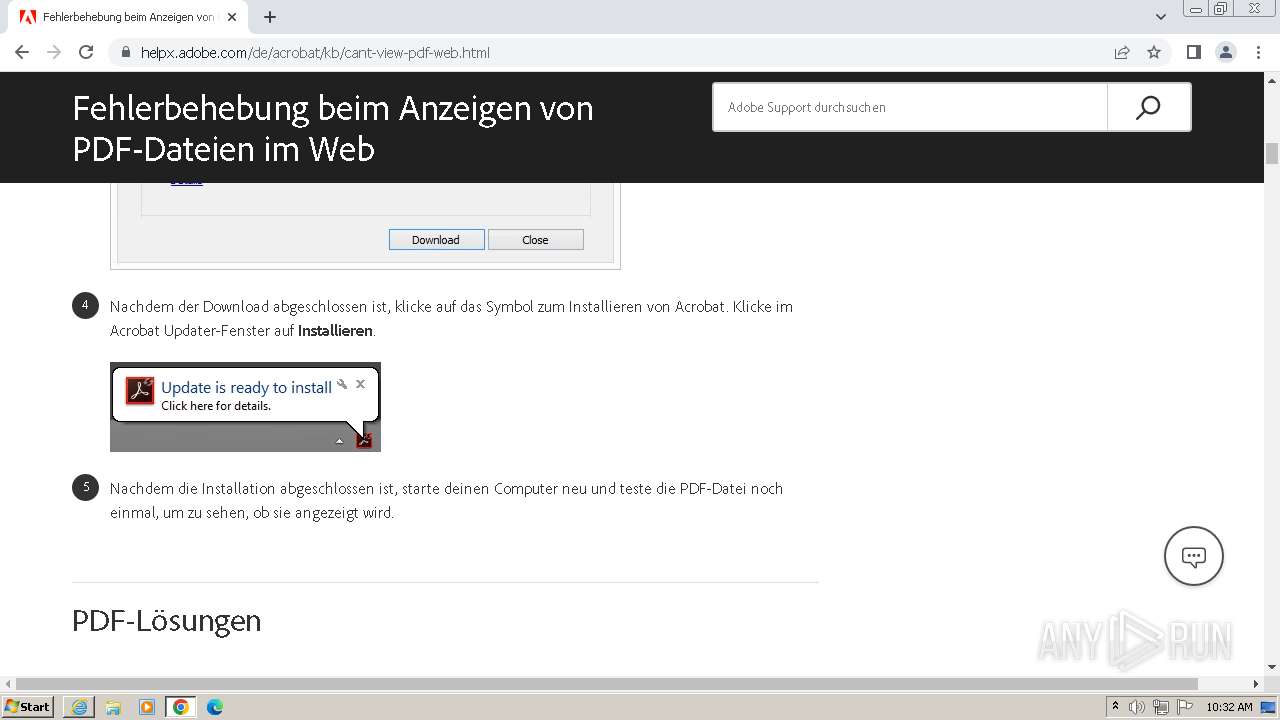Bookmark this page with the star
This screenshot has height=720, width=1280.
[x=1154, y=52]
